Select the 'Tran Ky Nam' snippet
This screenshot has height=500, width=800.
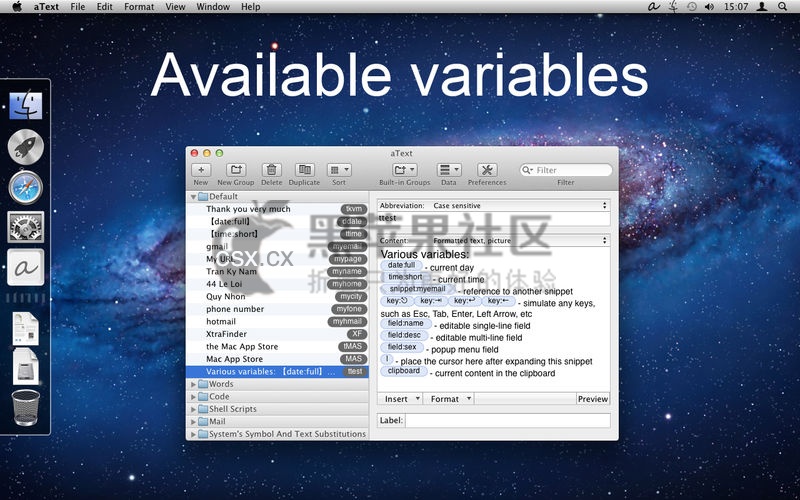point(277,271)
